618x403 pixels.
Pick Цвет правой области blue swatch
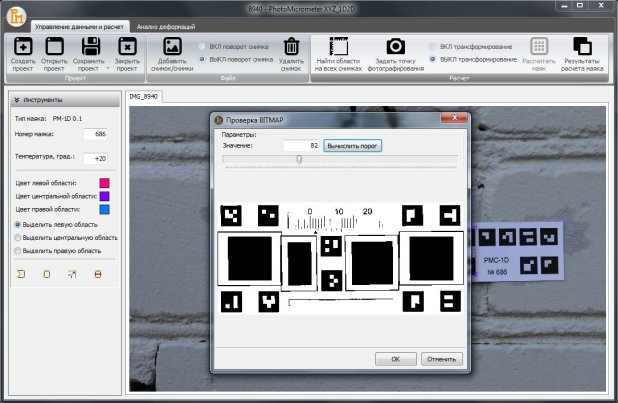click(x=104, y=209)
